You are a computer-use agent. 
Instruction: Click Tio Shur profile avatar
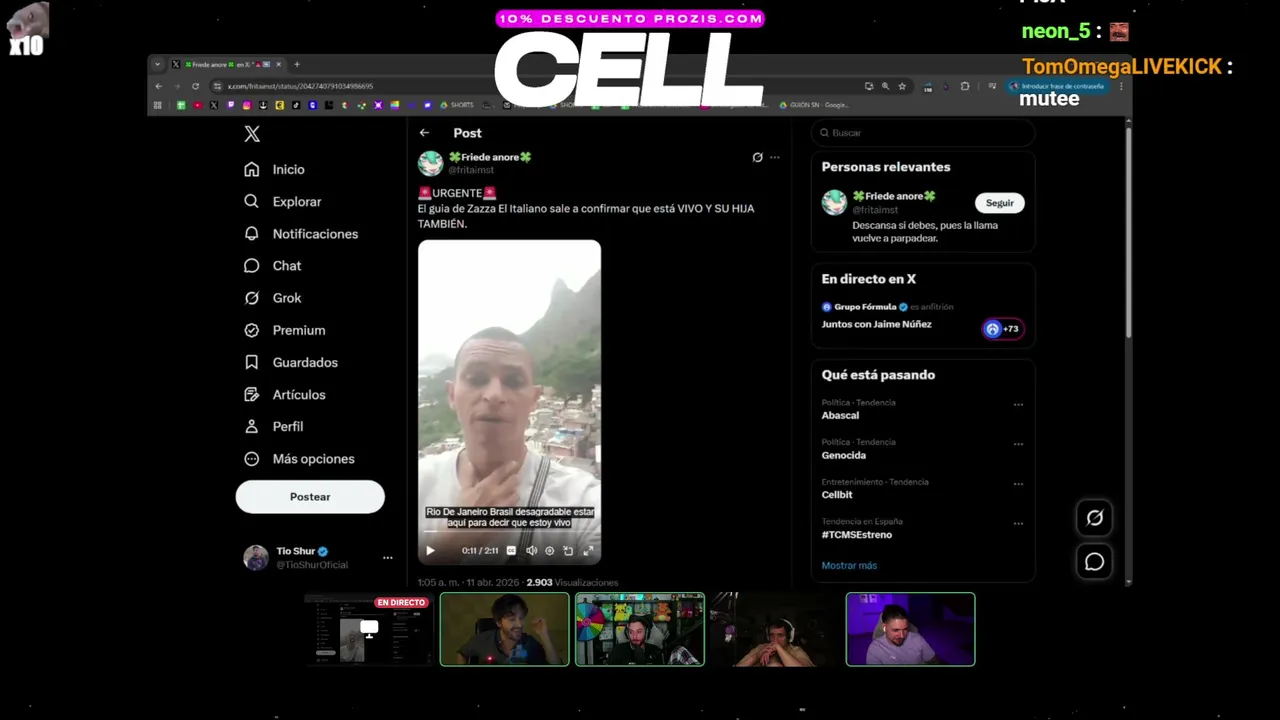pos(256,558)
